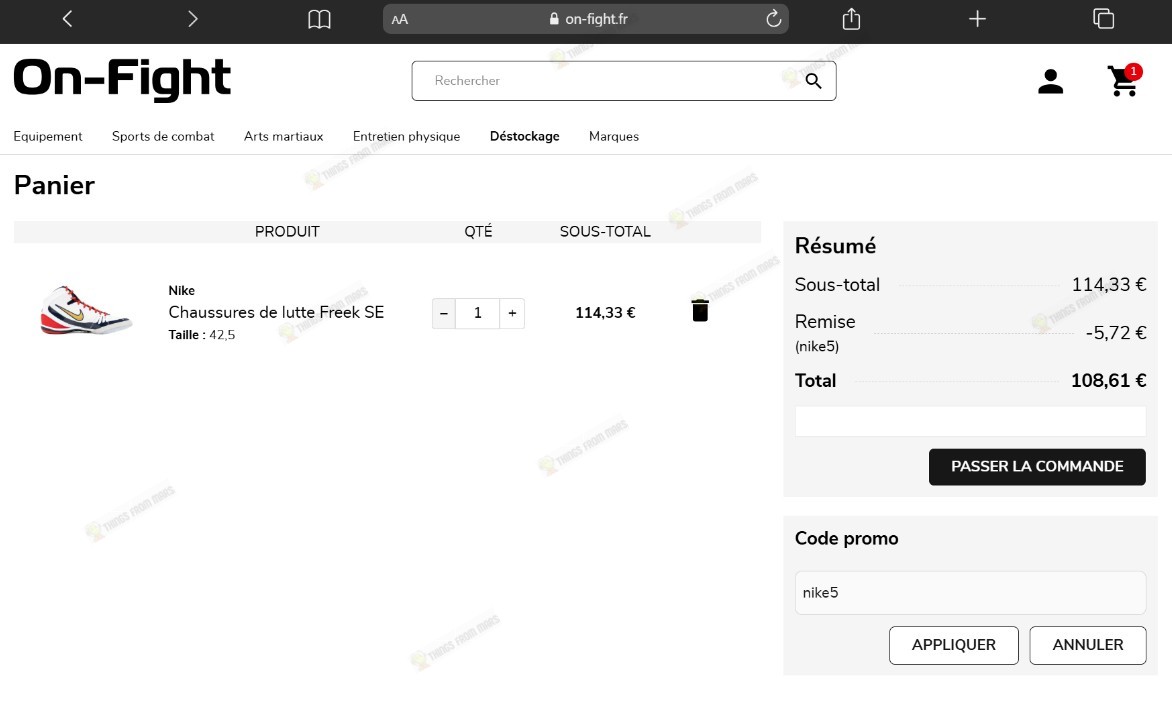
Task: Click the quantity field showing 1
Action: tap(478, 313)
